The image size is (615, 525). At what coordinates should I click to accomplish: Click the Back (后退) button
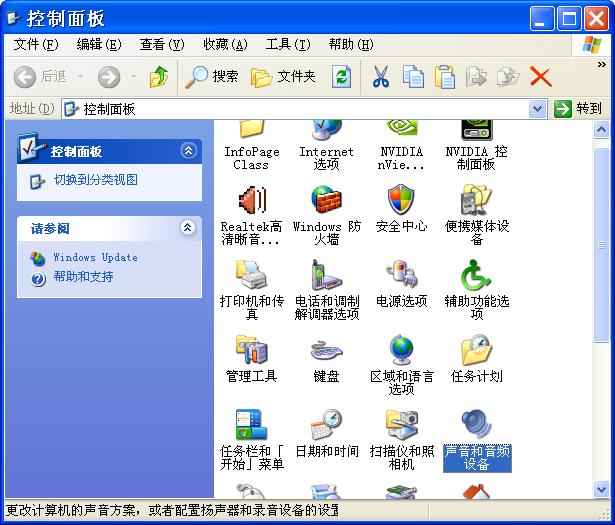[40, 76]
